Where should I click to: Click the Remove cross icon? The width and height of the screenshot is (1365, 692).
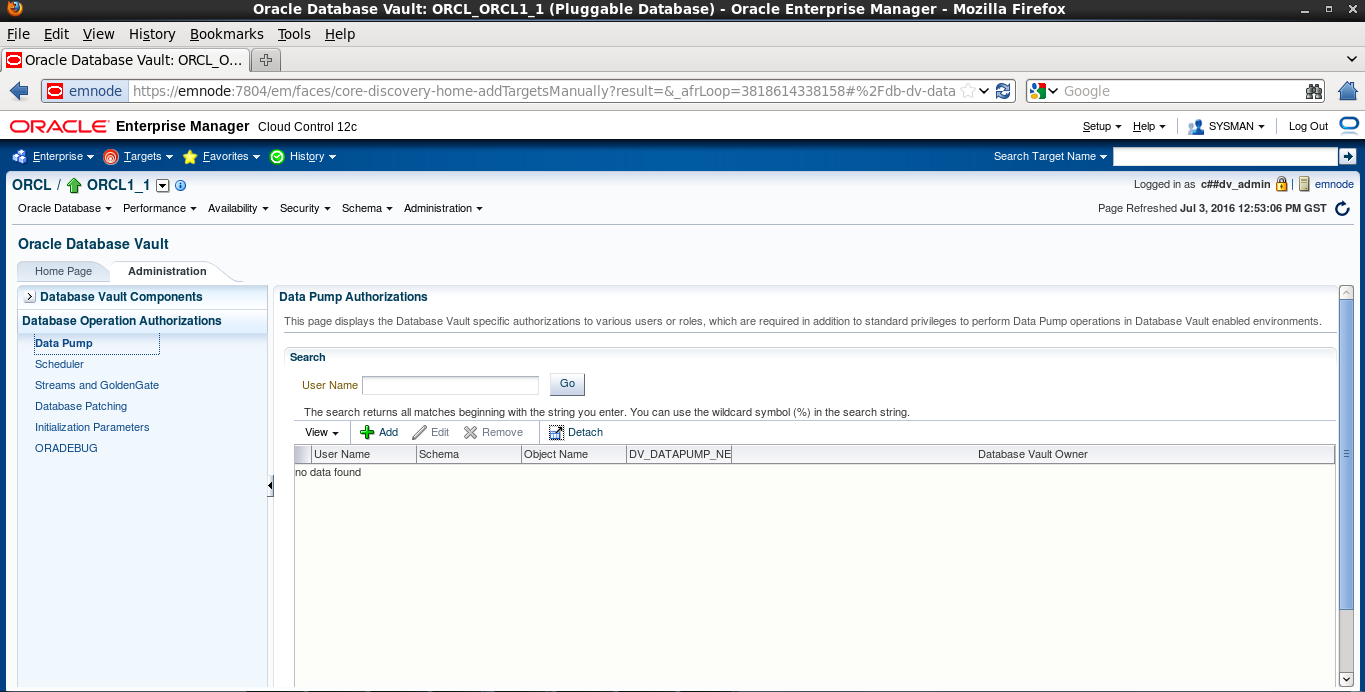[470, 432]
